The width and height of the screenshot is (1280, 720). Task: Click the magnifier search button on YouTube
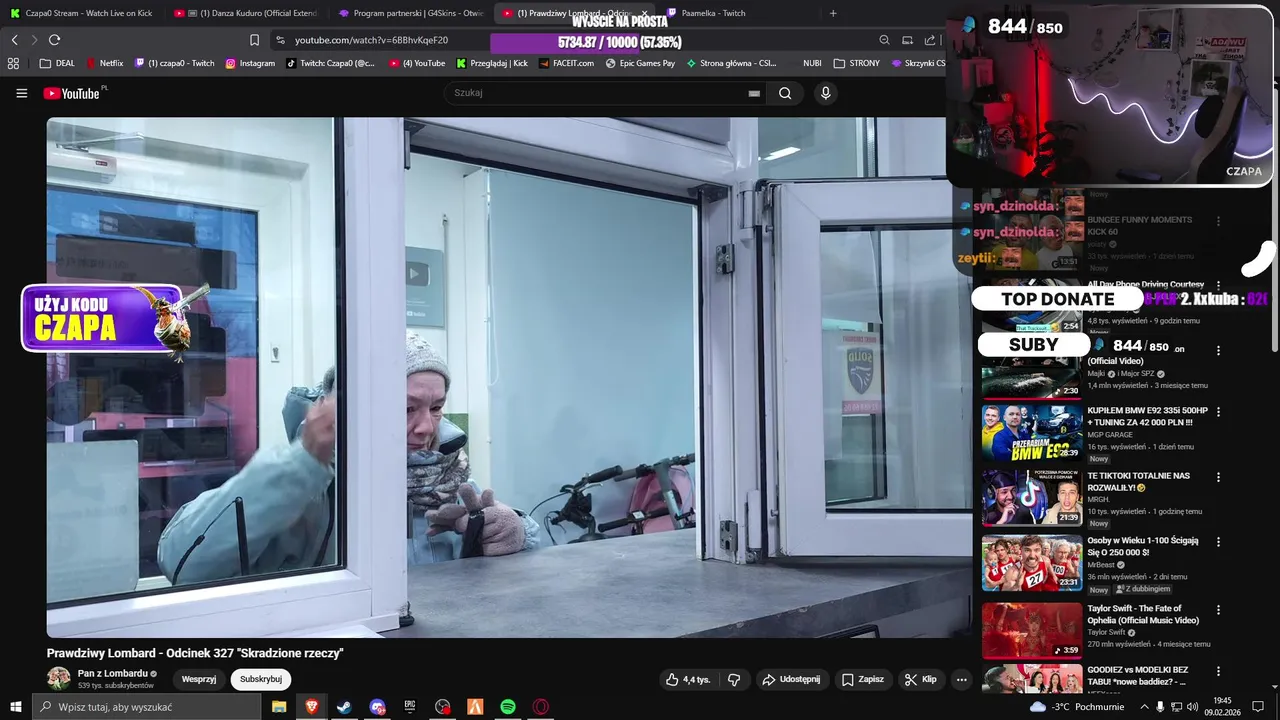785,93
